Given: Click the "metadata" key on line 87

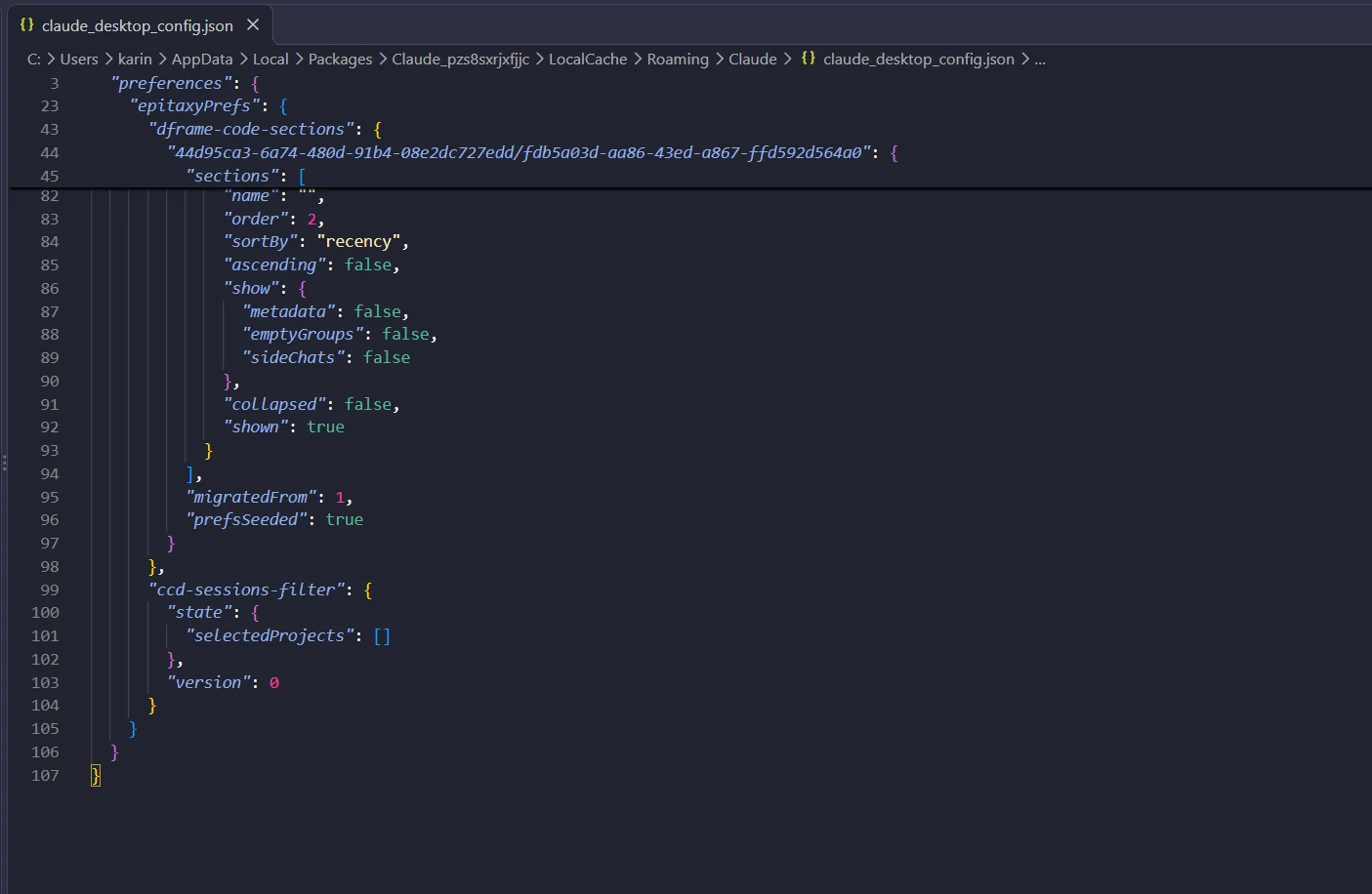Looking at the screenshot, I should coord(289,311).
